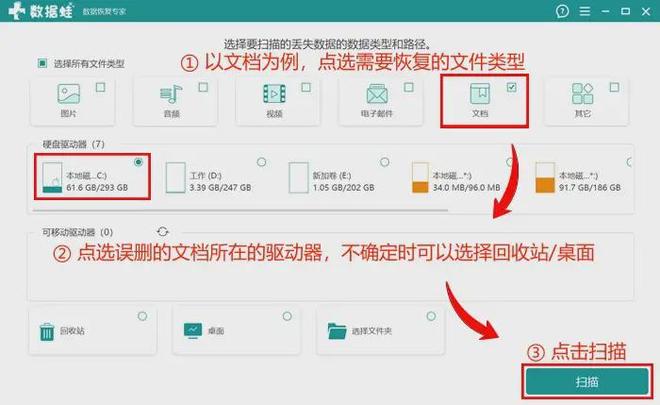Click the 34.0 MB/96.0 MB drive icon
The height and width of the screenshot is (405, 660).
(x=420, y=178)
